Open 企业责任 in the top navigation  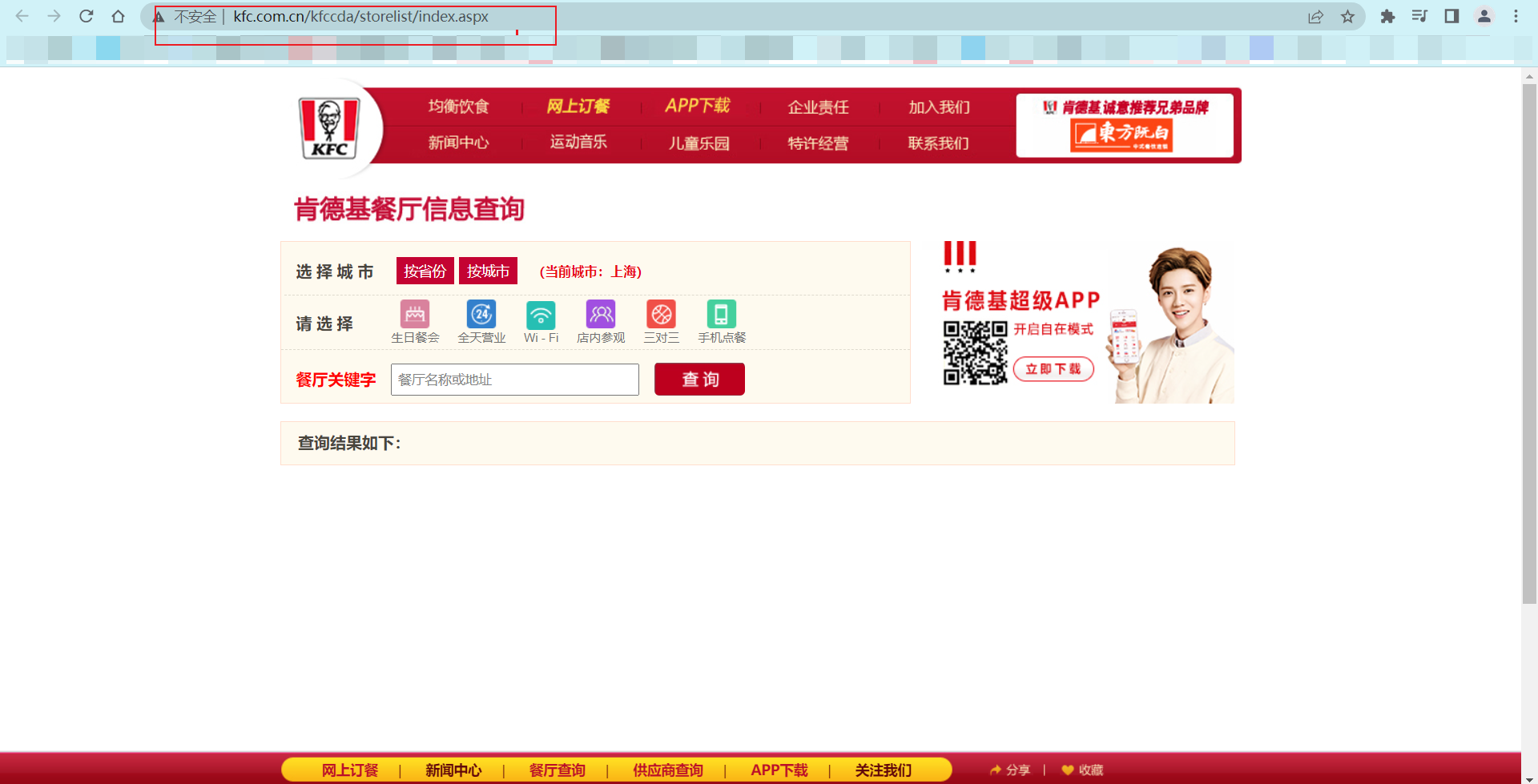pyautogui.click(x=818, y=107)
